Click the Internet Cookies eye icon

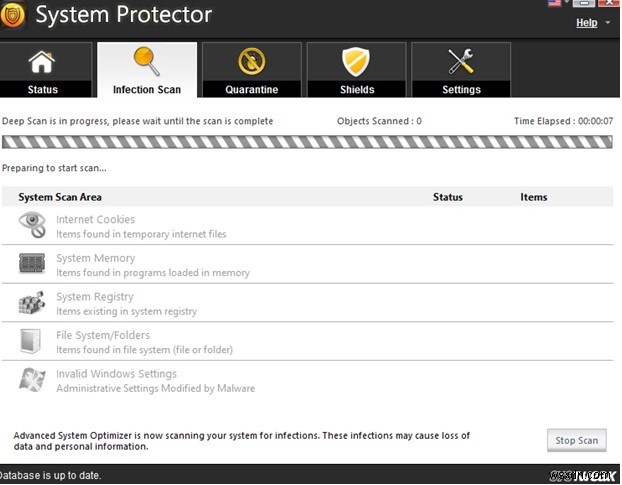pos(32,225)
